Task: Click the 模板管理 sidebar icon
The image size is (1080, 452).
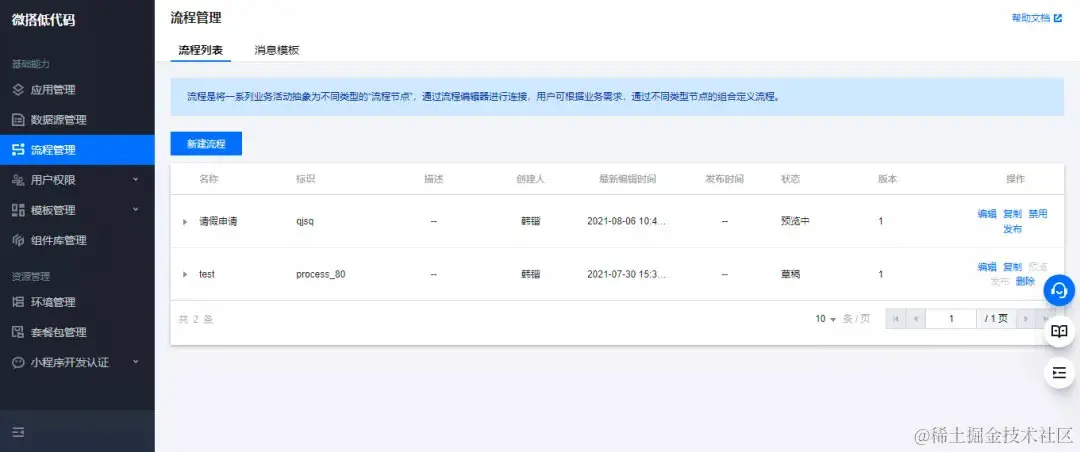Action: point(19,210)
